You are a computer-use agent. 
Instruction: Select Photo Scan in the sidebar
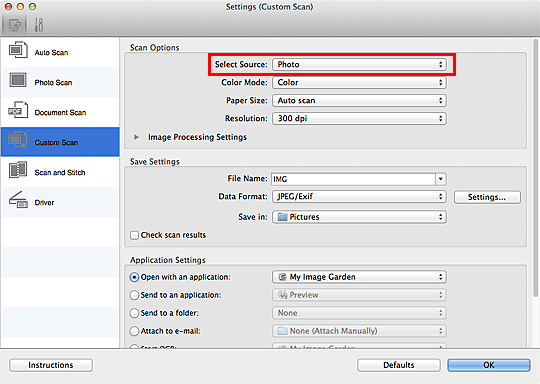point(60,82)
